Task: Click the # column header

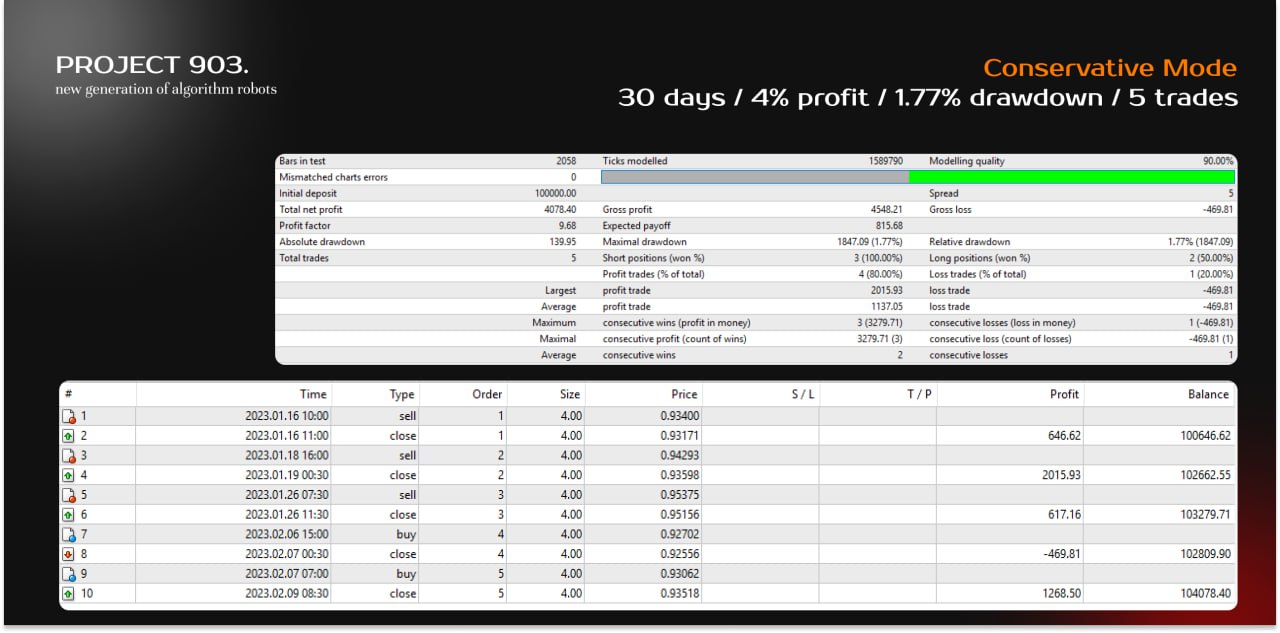Action: point(67,394)
